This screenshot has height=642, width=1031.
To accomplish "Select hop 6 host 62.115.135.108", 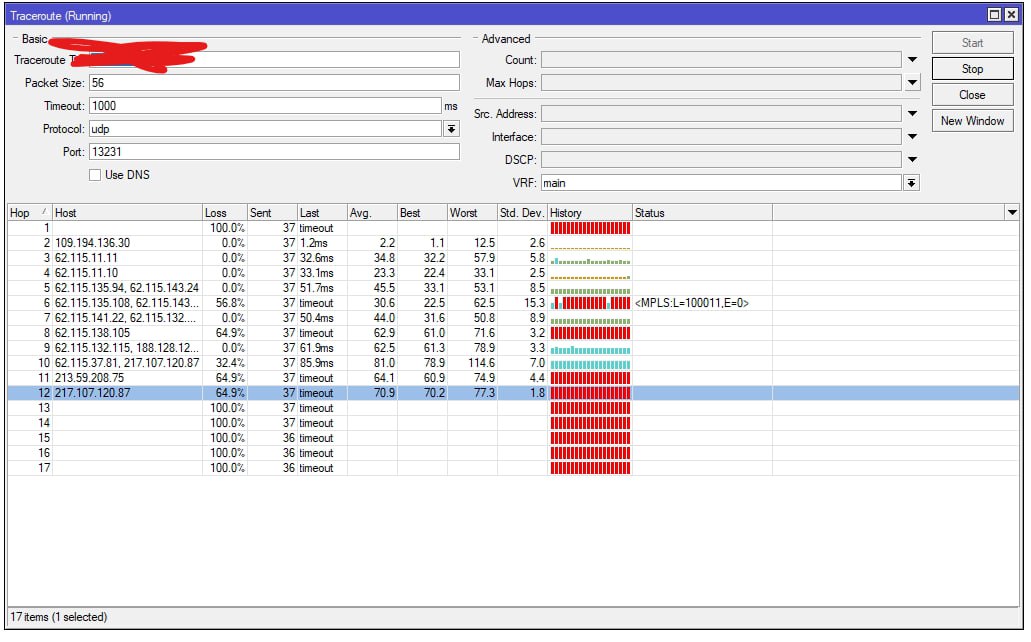I will click(126, 303).
